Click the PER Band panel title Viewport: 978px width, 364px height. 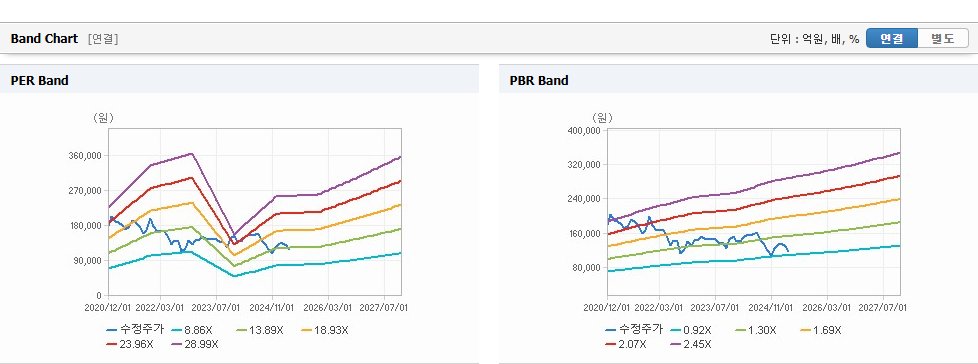tap(39, 80)
